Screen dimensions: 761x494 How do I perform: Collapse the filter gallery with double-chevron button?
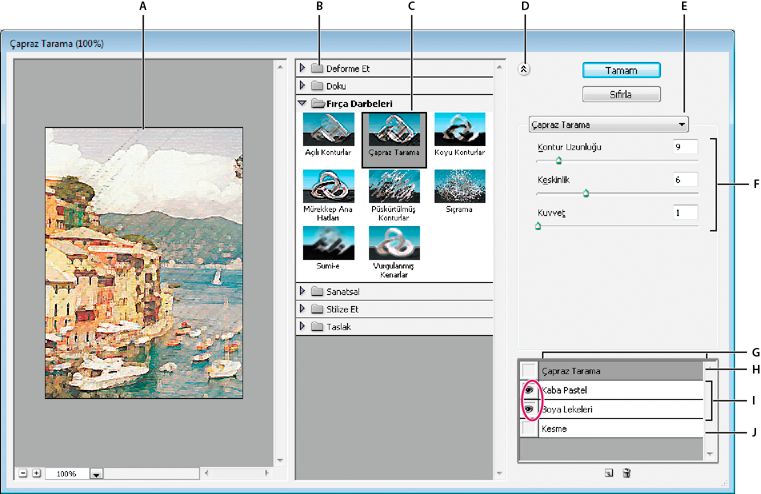tap(523, 69)
